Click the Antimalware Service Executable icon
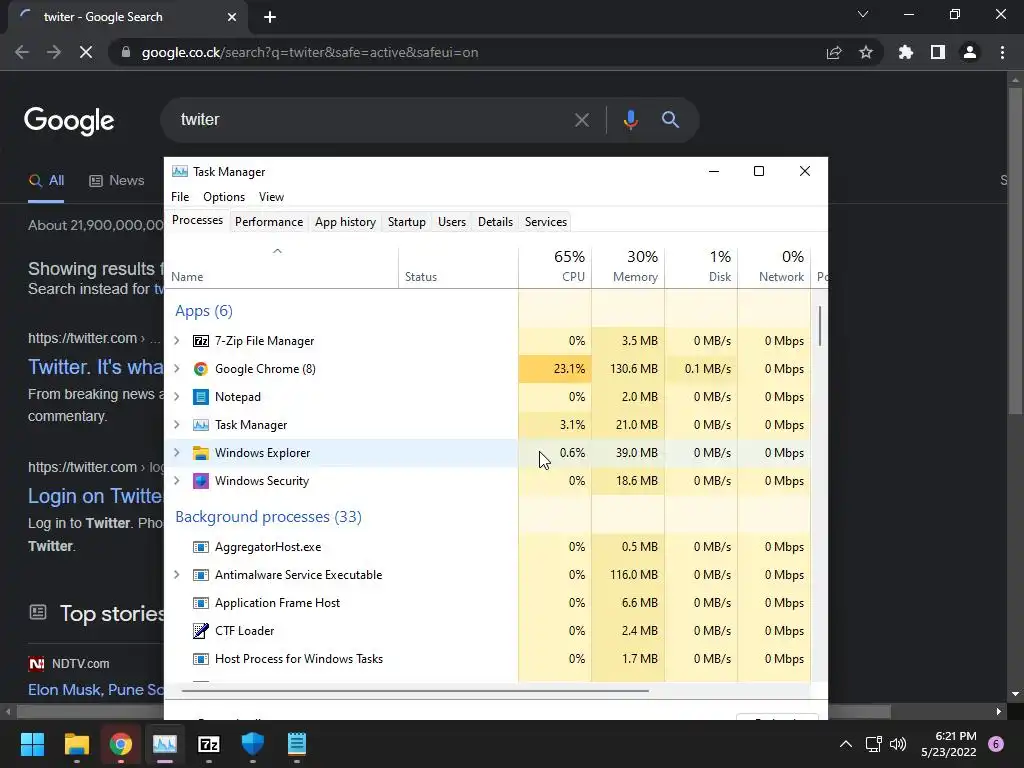1024x768 pixels. pos(200,575)
